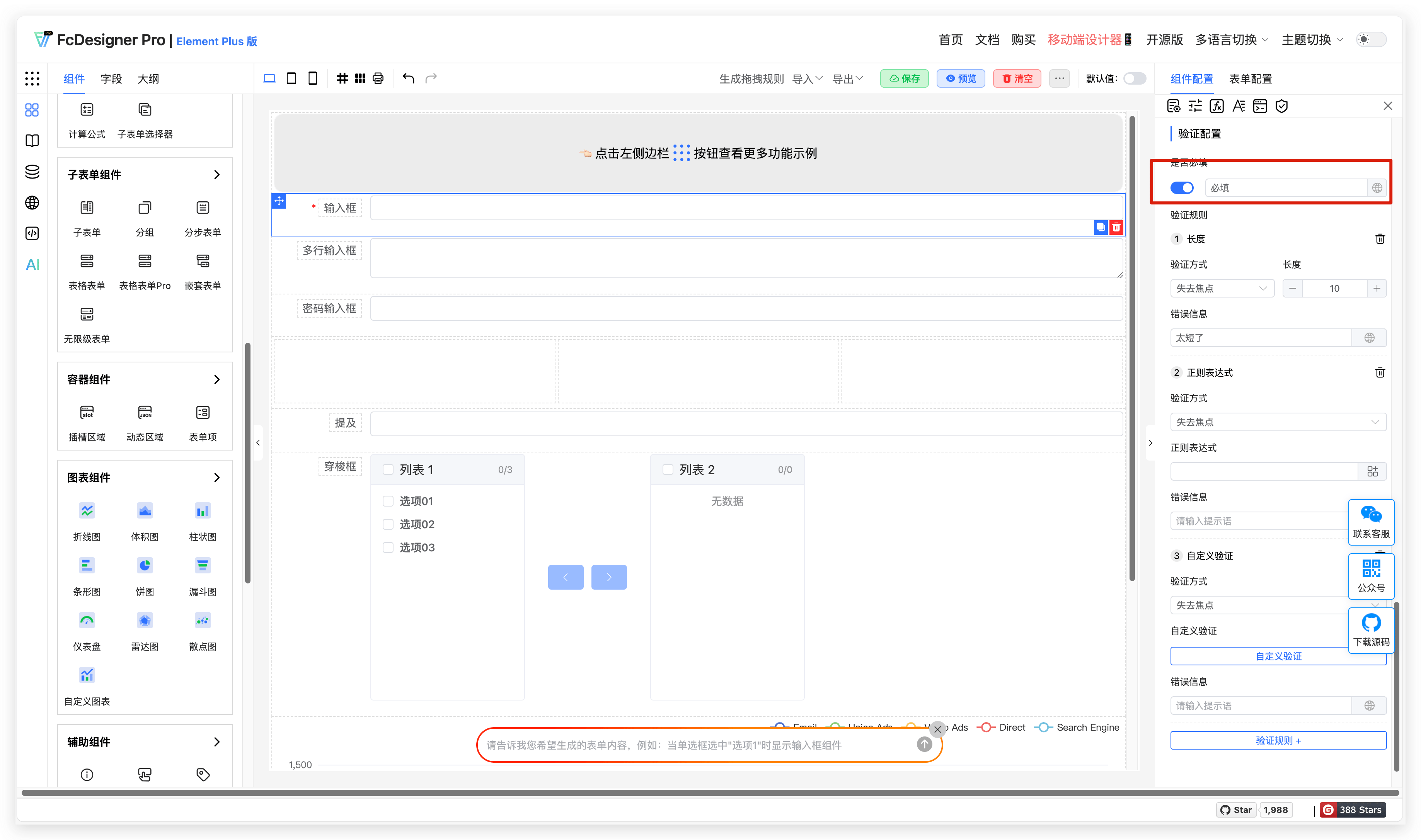The width and height of the screenshot is (1421, 840).
Task: Switch to the 字段 tab
Action: 111,79
